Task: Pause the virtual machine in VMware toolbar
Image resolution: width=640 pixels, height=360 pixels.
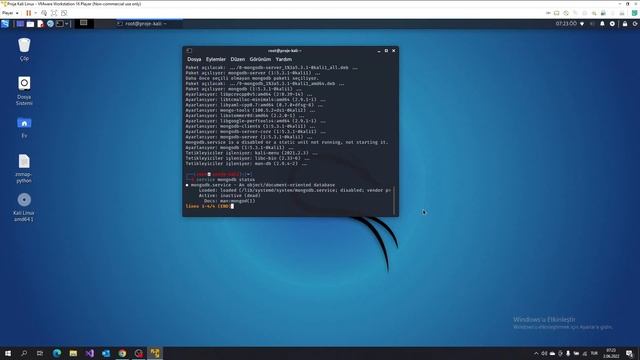Action: [29, 13]
